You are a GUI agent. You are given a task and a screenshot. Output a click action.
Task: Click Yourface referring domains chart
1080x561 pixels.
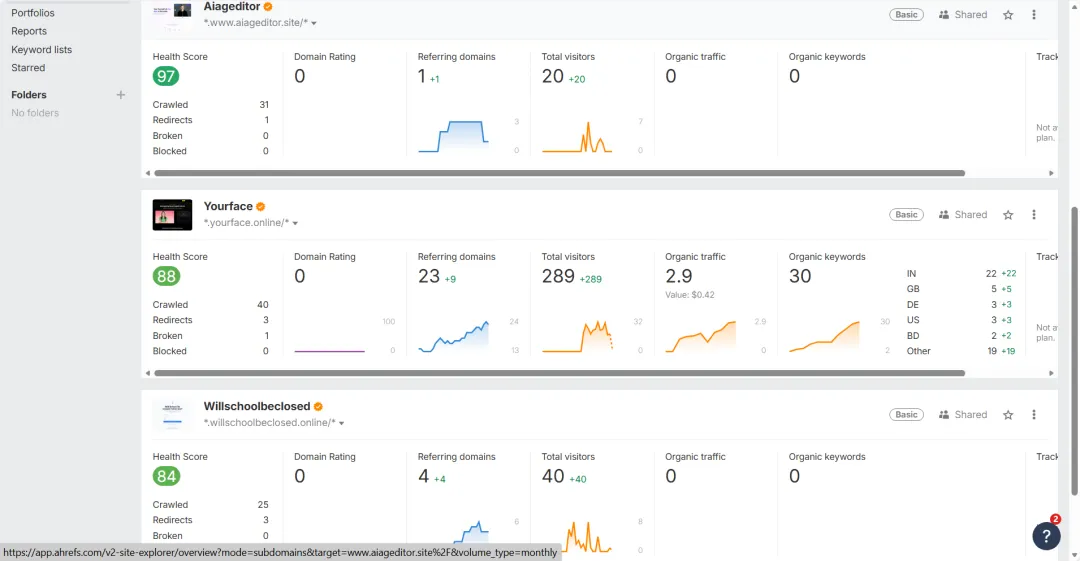pyautogui.click(x=454, y=336)
